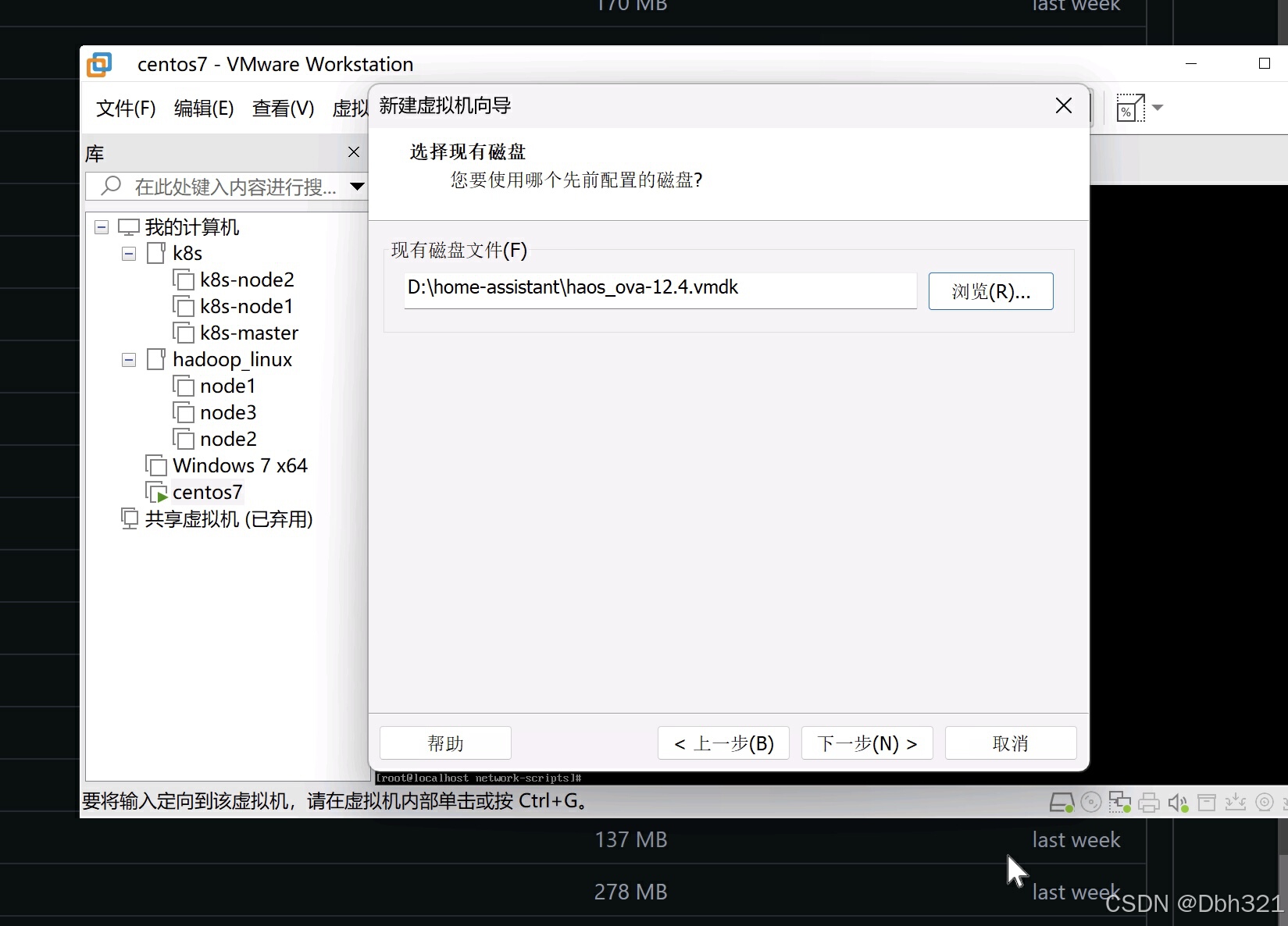Click the 帮助 help button
This screenshot has height=926, width=1288.
tap(445, 743)
